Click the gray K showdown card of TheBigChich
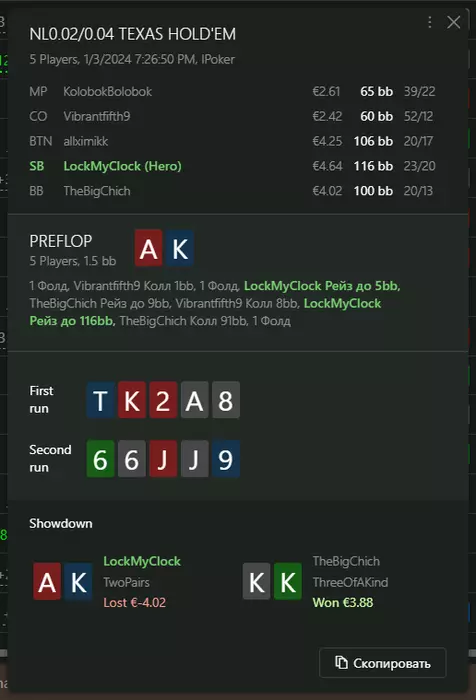476x700 pixels. point(256,581)
